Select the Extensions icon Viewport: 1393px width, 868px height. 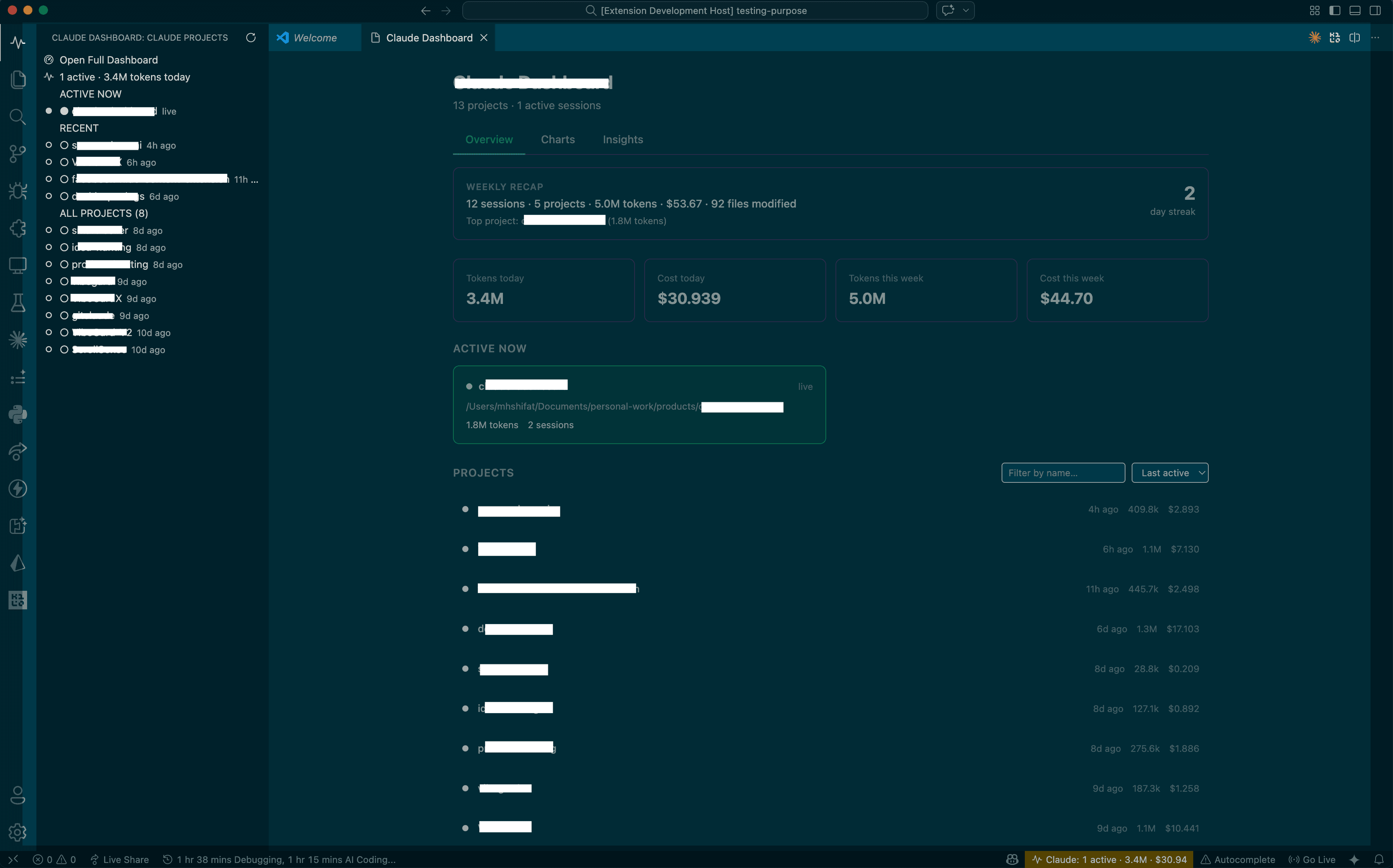tap(18, 228)
